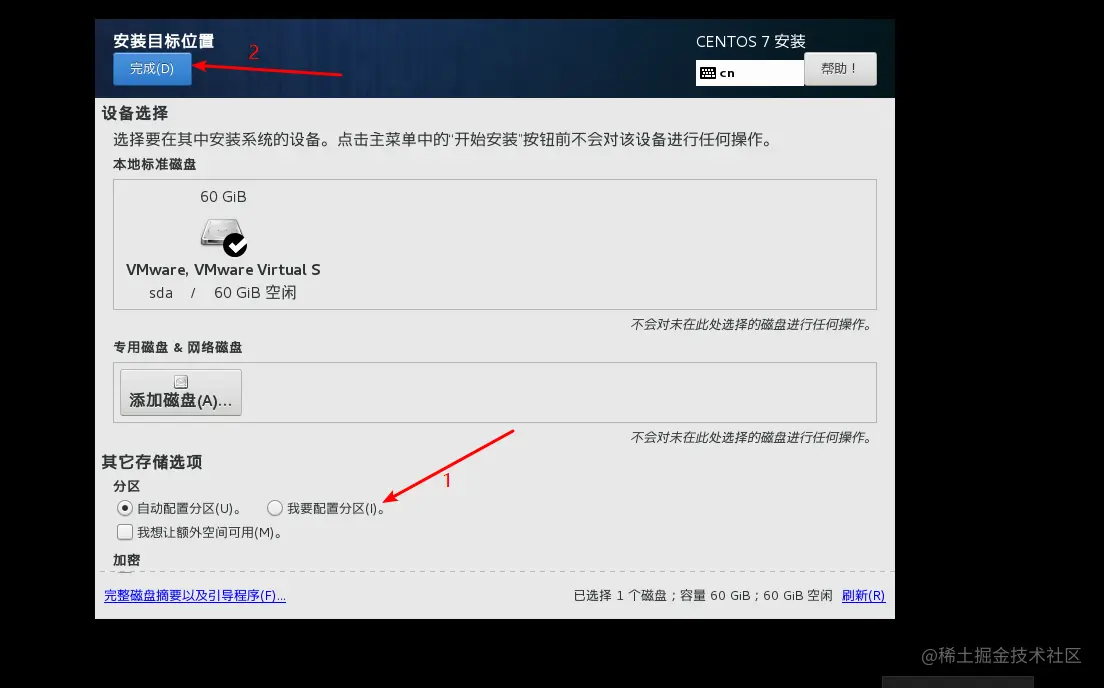Screen dimensions: 1104x688
Task: Enable 我想让额外空间可用(M) checkbox
Action: pyautogui.click(x=125, y=532)
